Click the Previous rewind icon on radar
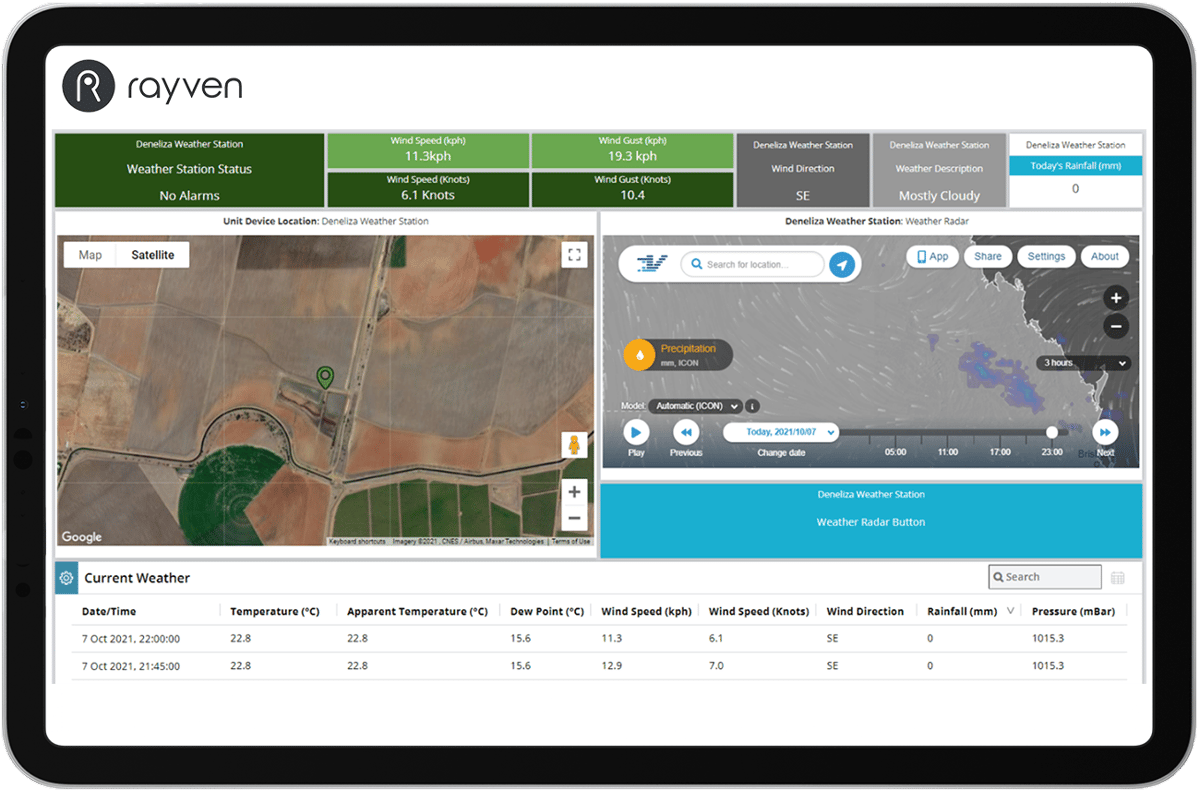The width and height of the screenshot is (1200, 791). pyautogui.click(x=686, y=432)
